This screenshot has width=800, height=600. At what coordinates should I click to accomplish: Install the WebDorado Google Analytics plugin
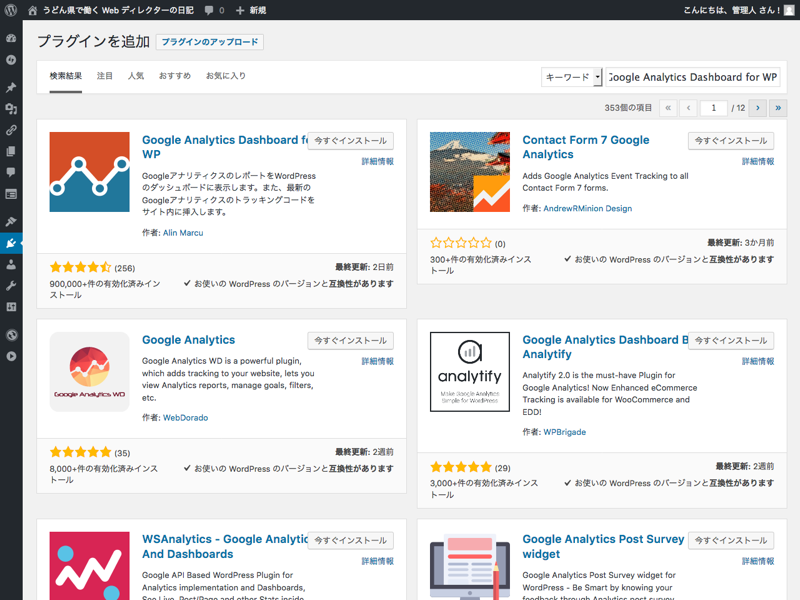point(351,341)
